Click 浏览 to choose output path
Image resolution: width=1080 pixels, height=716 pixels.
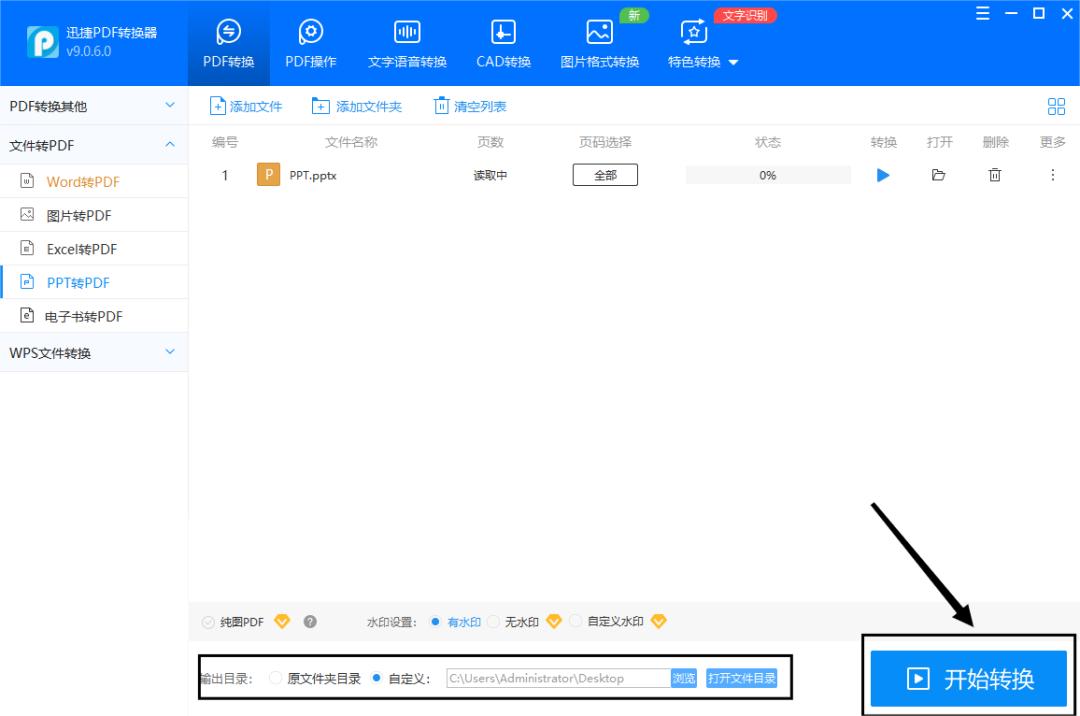tap(684, 677)
